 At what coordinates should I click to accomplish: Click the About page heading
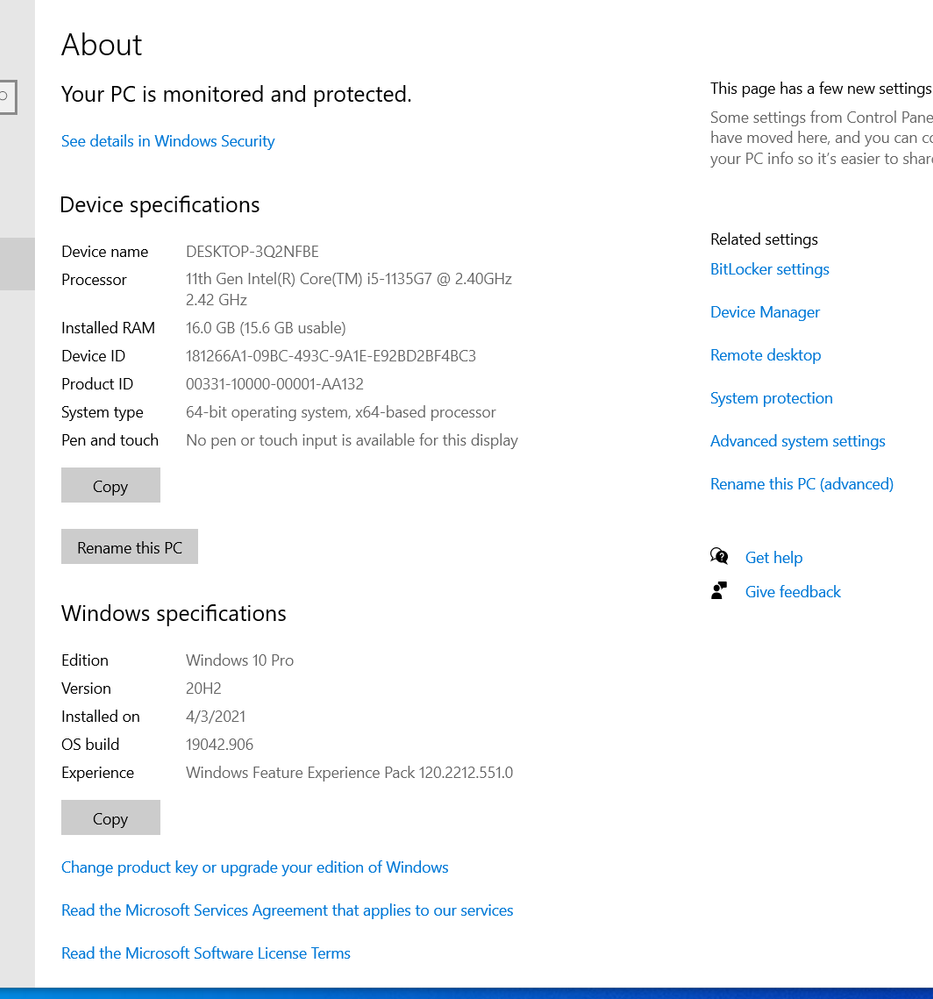[102, 45]
